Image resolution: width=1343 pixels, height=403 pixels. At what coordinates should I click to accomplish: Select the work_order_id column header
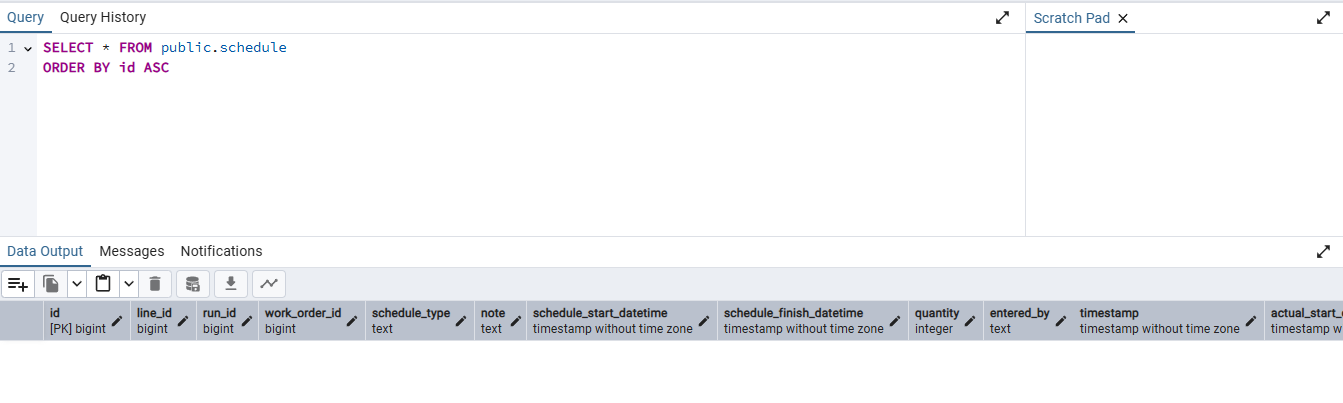302,320
